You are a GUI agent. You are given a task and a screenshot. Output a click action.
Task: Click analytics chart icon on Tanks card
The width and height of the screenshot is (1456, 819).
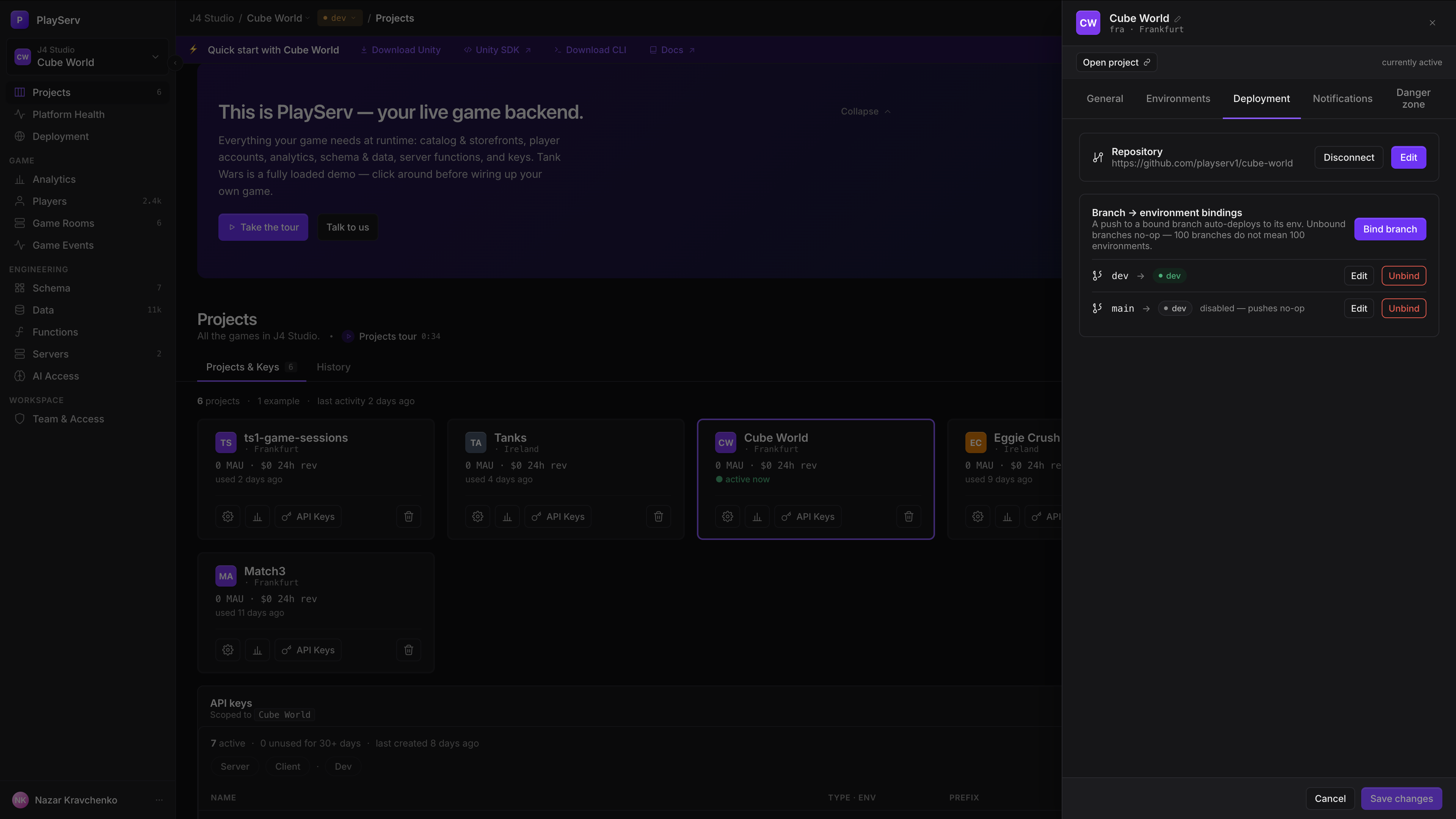(507, 516)
